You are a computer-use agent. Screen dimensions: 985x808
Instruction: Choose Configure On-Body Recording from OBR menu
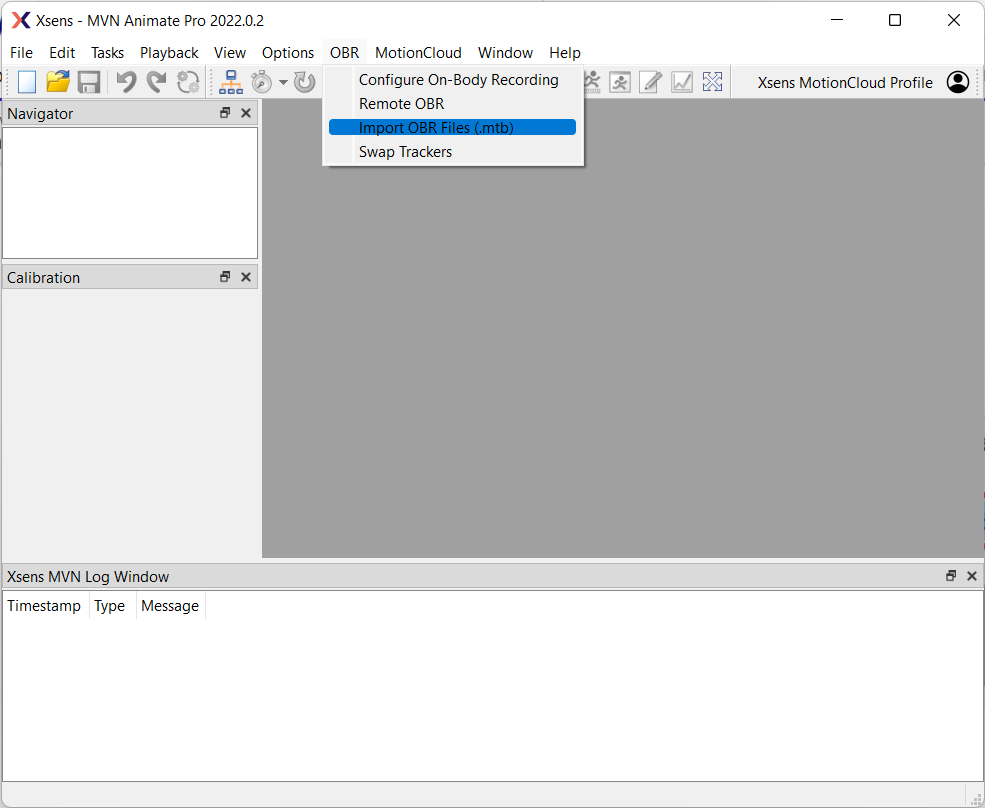tap(458, 80)
